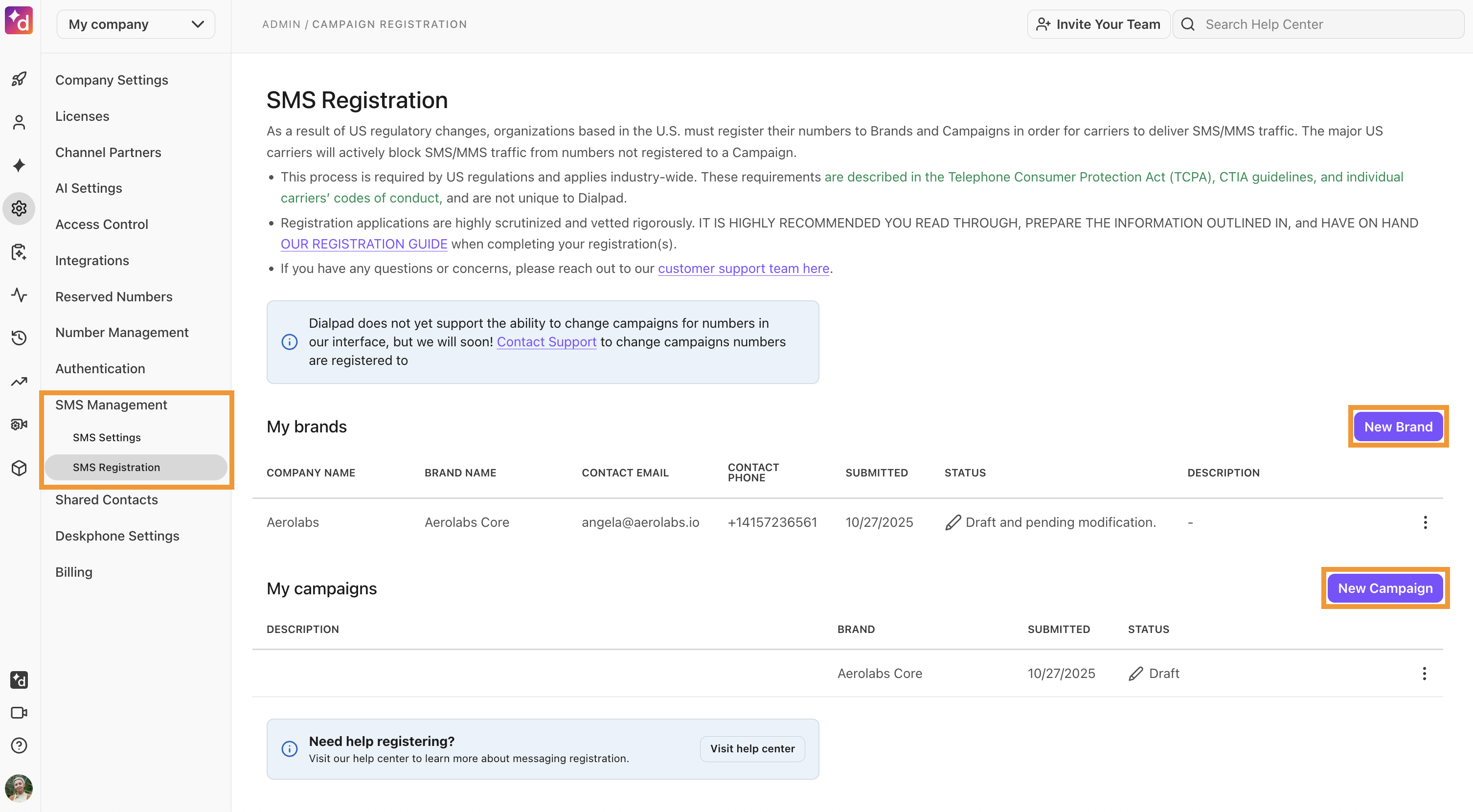Select SMS Registration sub-item
This screenshot has width=1473, height=812.
click(x=136, y=467)
